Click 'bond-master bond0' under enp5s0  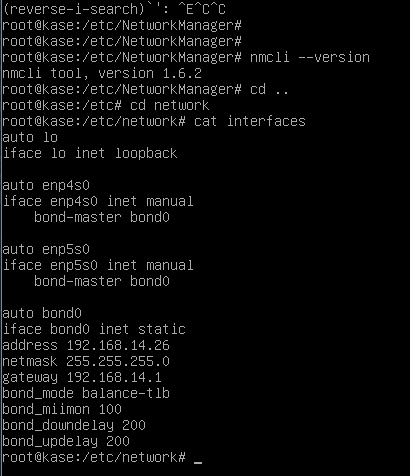tap(102, 281)
